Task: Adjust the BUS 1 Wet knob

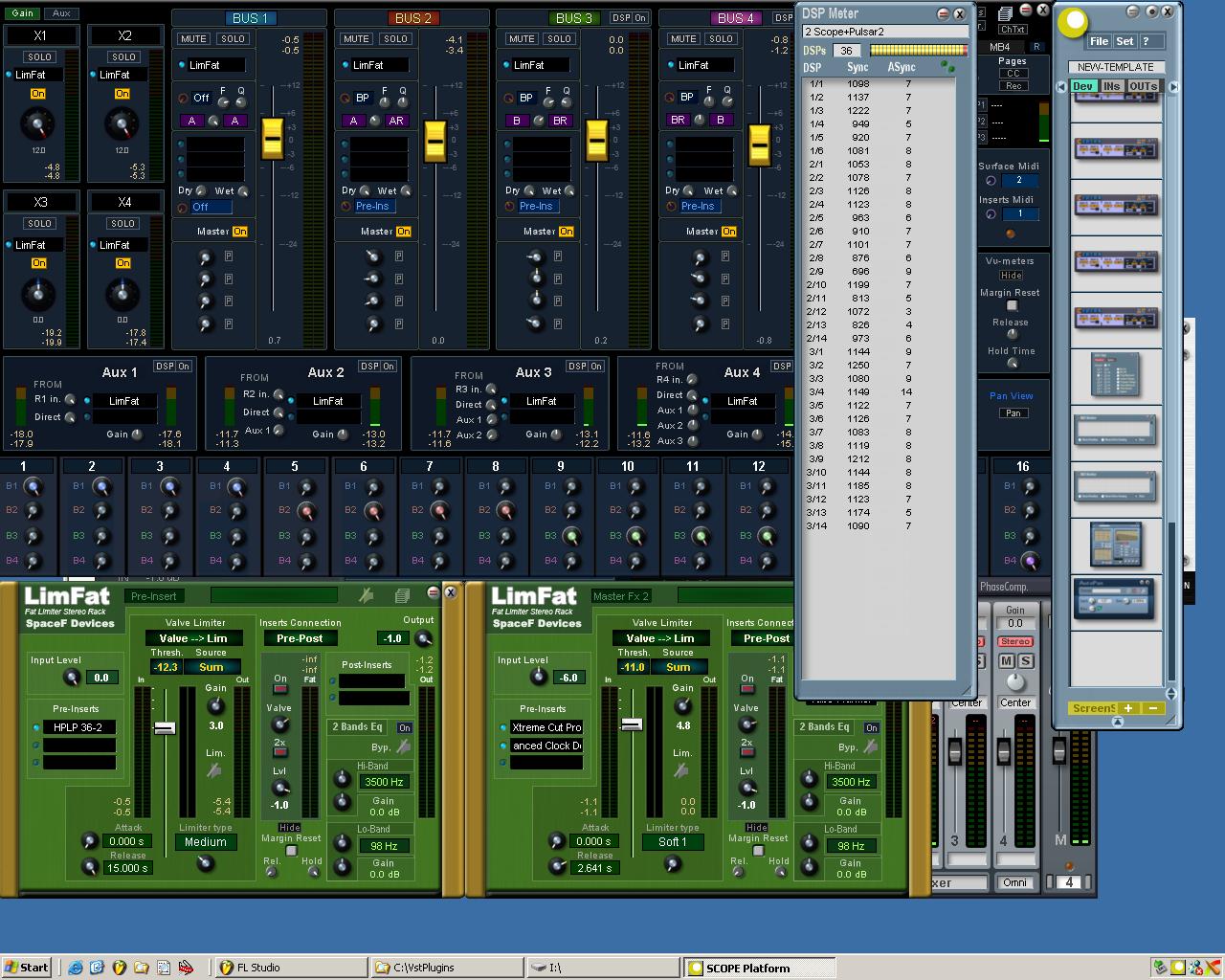Action: [x=242, y=191]
